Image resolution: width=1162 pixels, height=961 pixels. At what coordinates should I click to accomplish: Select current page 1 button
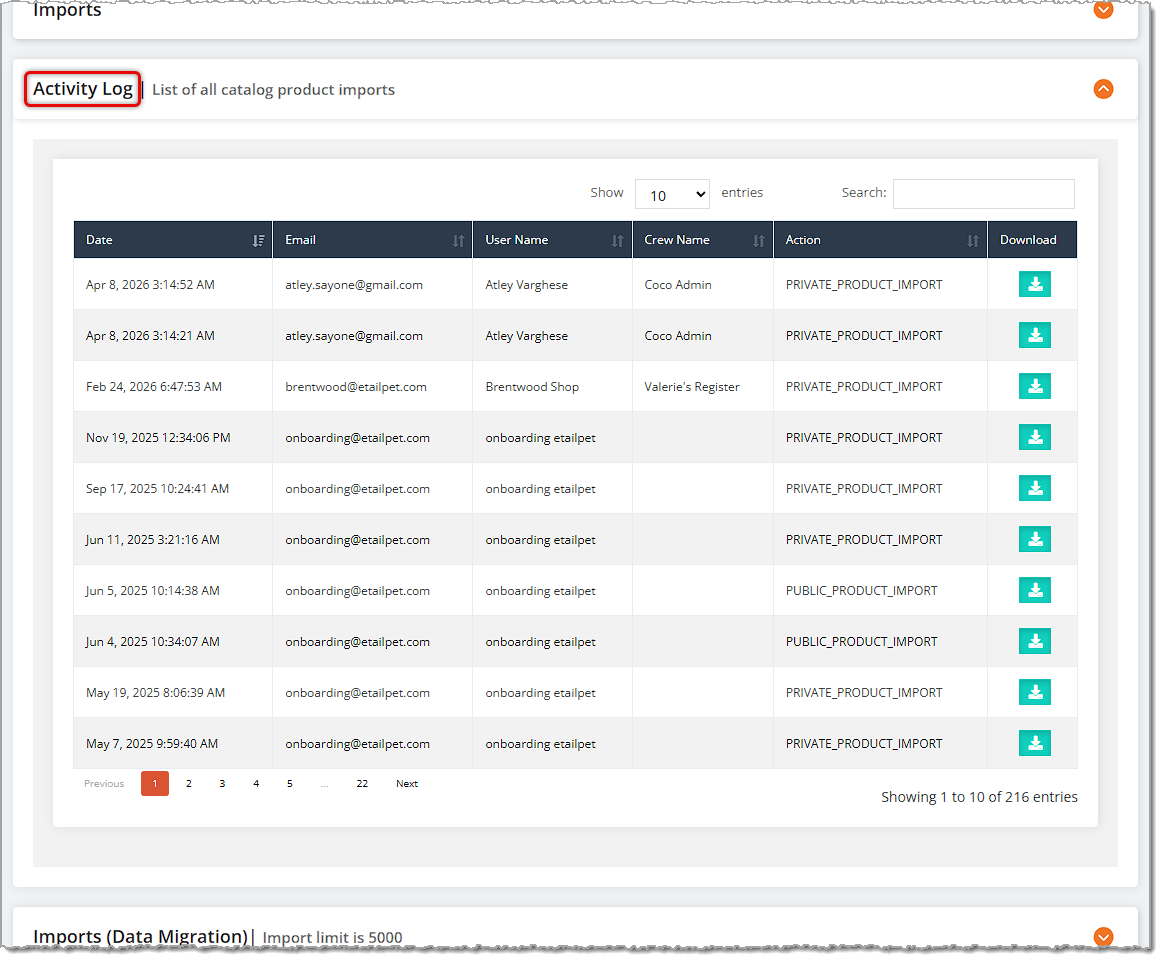coord(155,783)
